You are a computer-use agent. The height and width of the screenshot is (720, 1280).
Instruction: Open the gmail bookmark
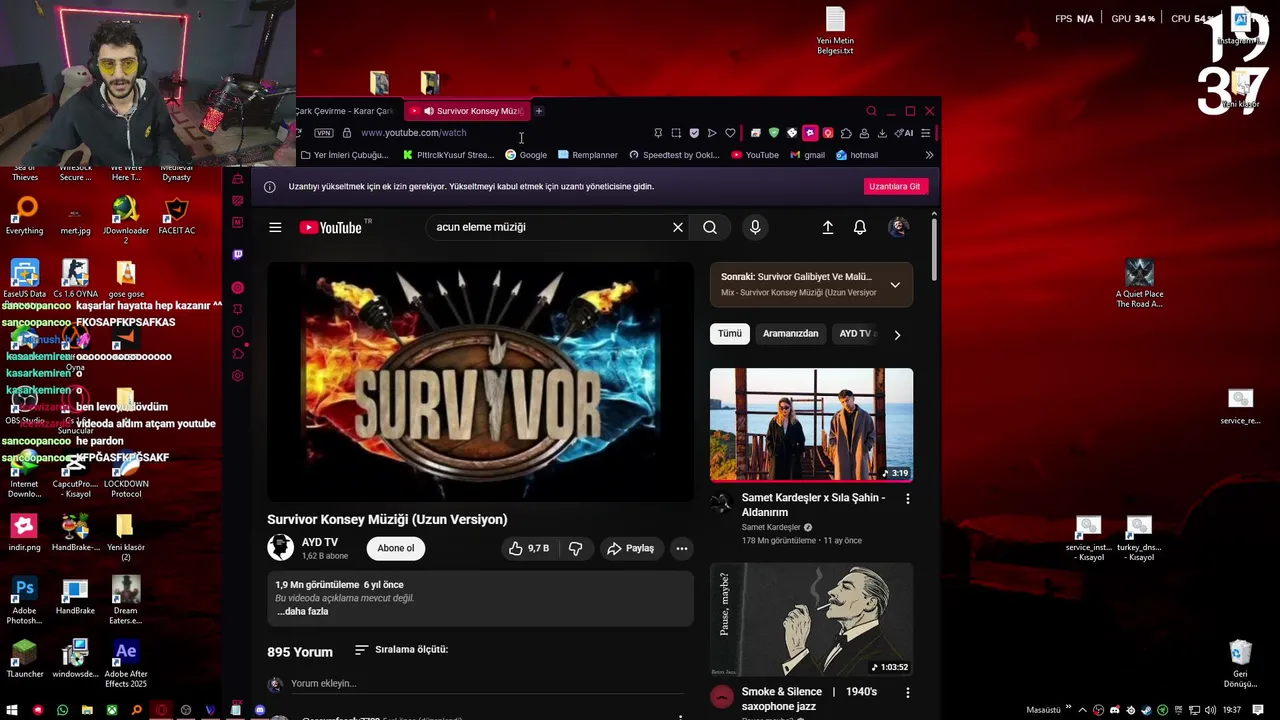point(808,155)
